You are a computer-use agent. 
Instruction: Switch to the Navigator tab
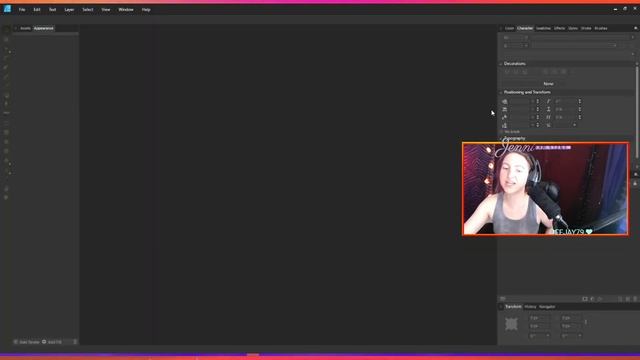(x=547, y=307)
